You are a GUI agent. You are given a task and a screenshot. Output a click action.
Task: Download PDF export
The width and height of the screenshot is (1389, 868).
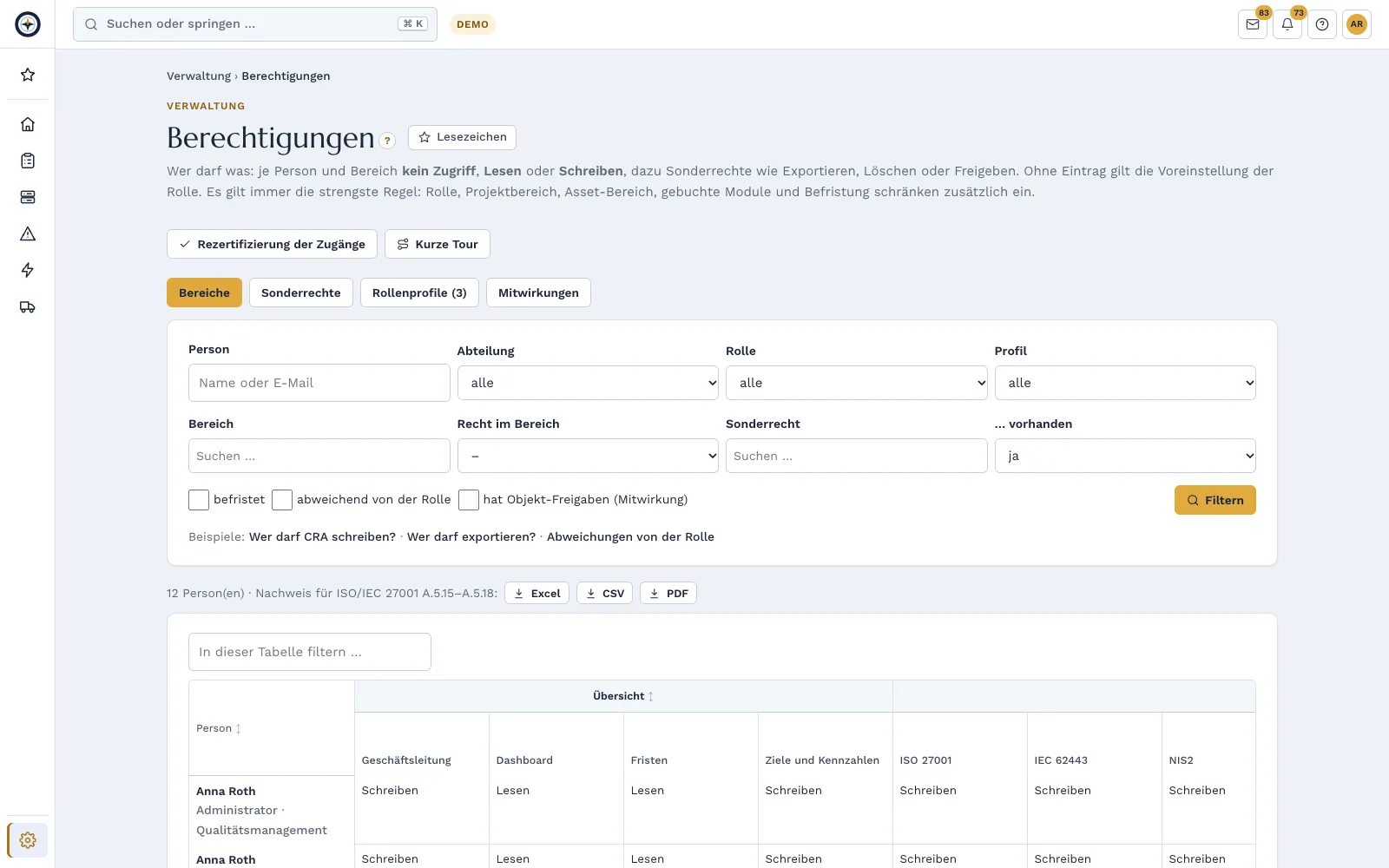click(668, 593)
